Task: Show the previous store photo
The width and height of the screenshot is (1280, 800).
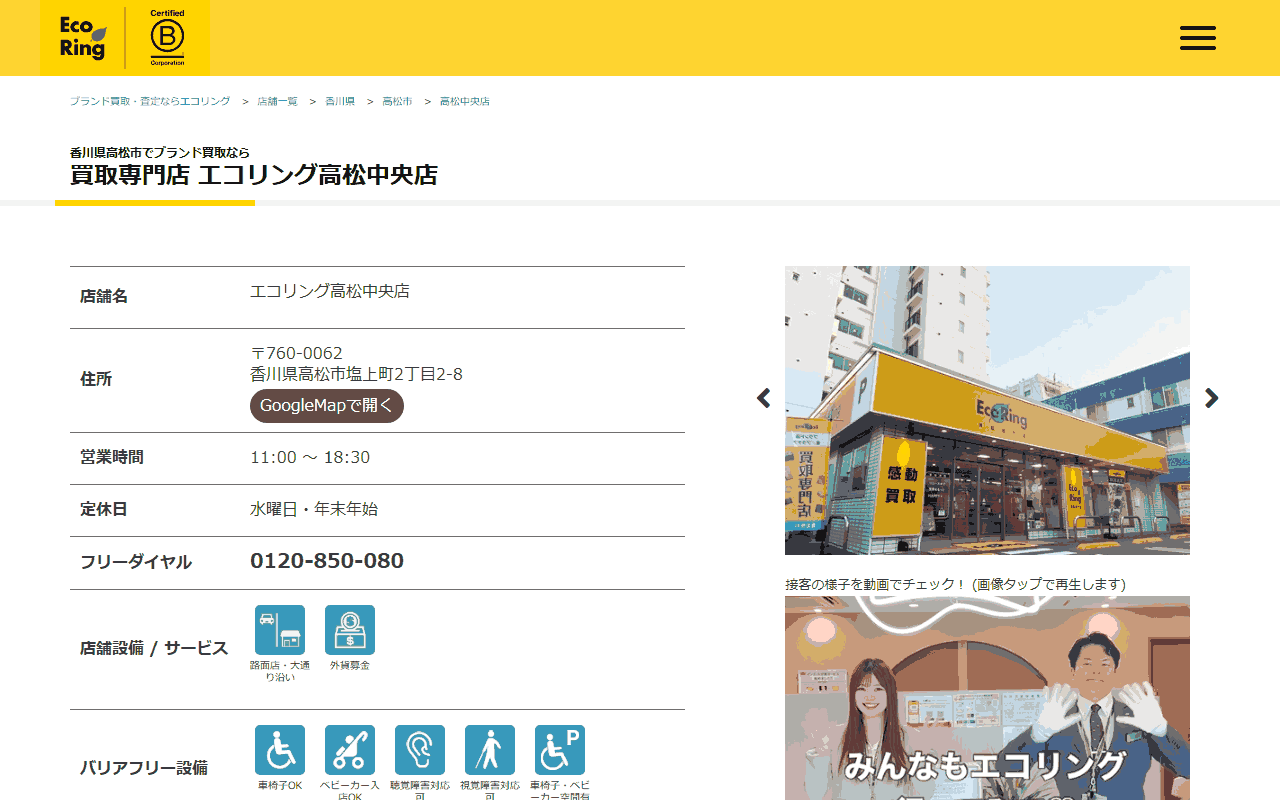Action: pyautogui.click(x=764, y=398)
